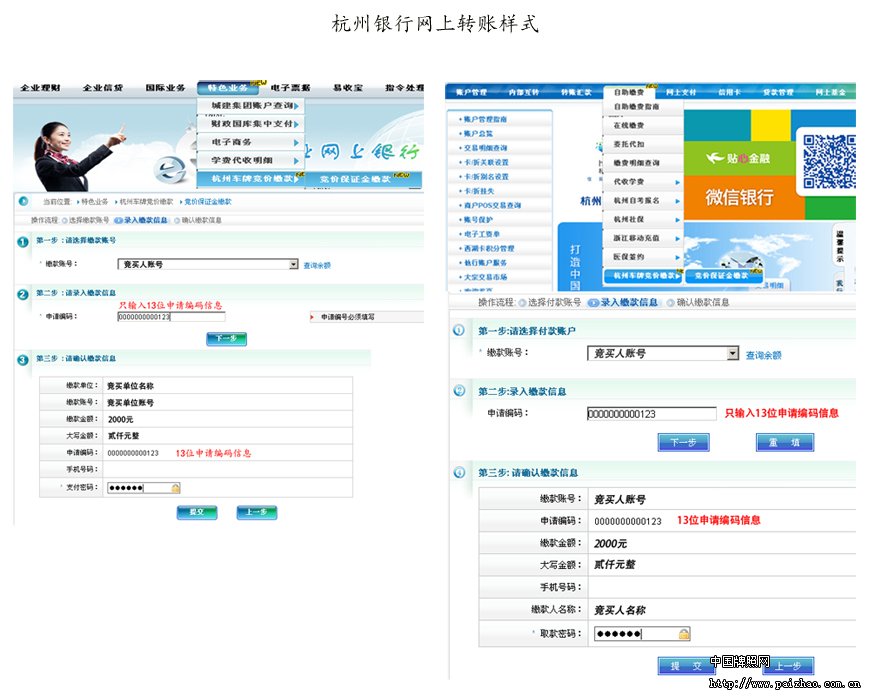Screen dimensions: 870x699
Task: Open the 电子票据 menu
Action: (290, 88)
